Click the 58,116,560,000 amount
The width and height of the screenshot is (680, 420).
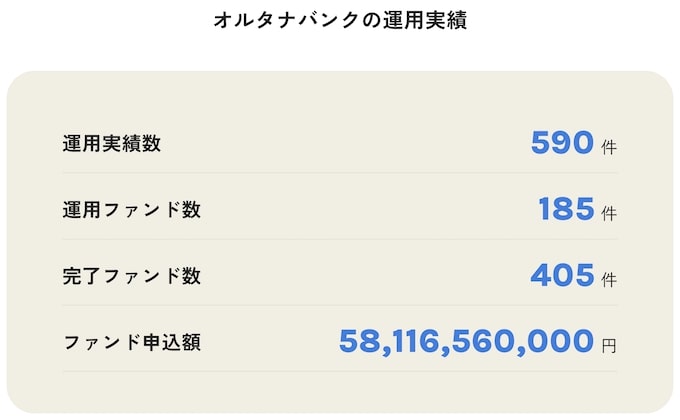(x=466, y=342)
